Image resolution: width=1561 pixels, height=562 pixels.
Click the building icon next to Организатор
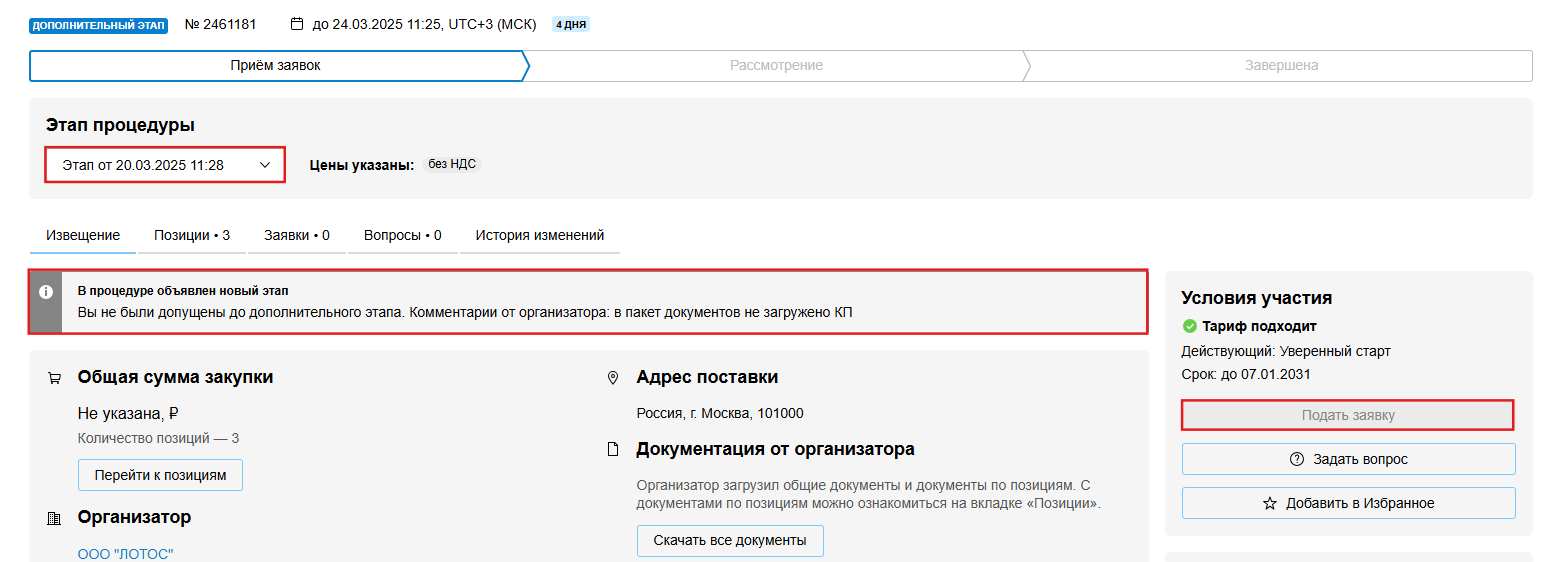click(54, 518)
